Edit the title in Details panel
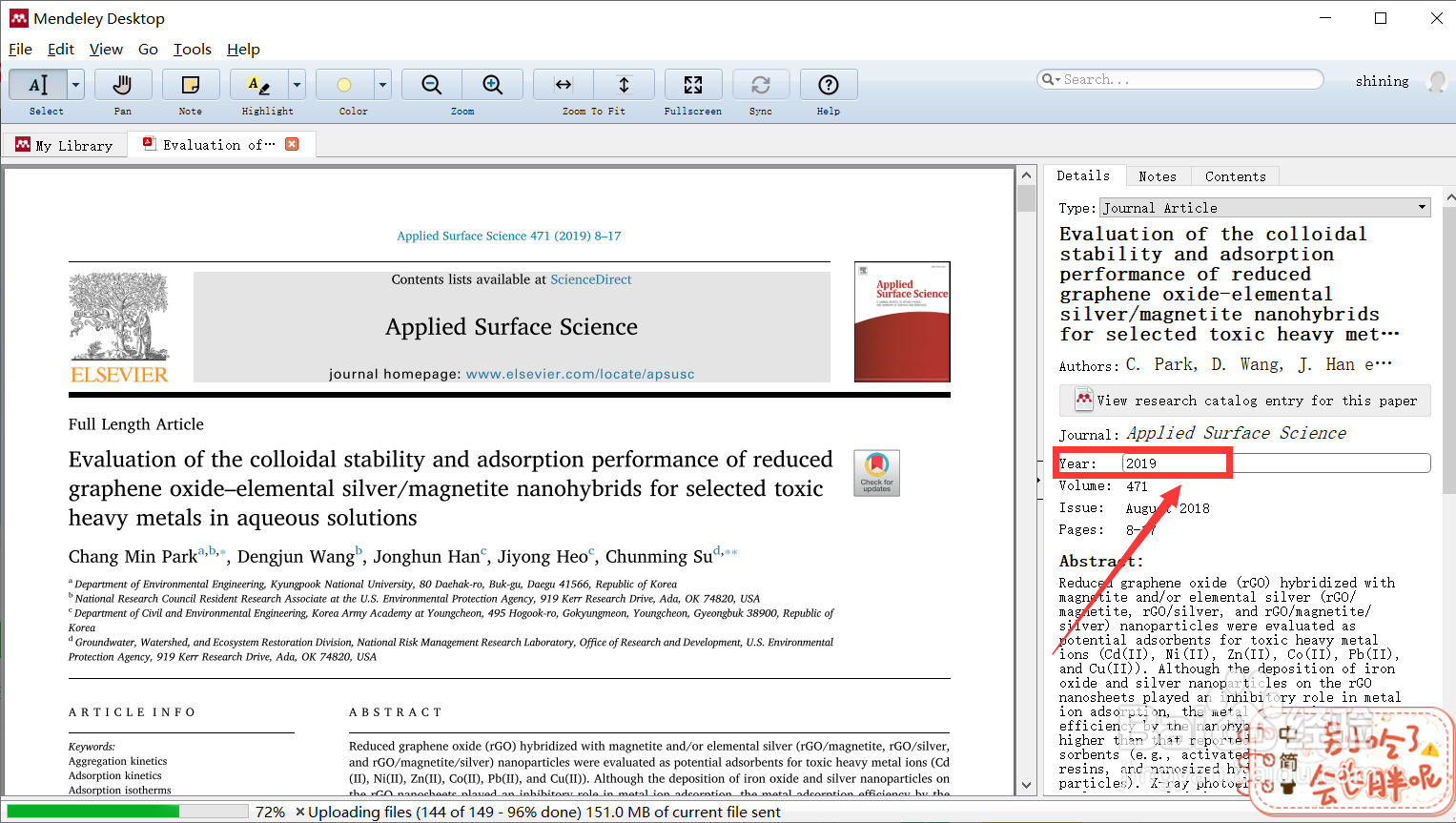 (1230, 284)
